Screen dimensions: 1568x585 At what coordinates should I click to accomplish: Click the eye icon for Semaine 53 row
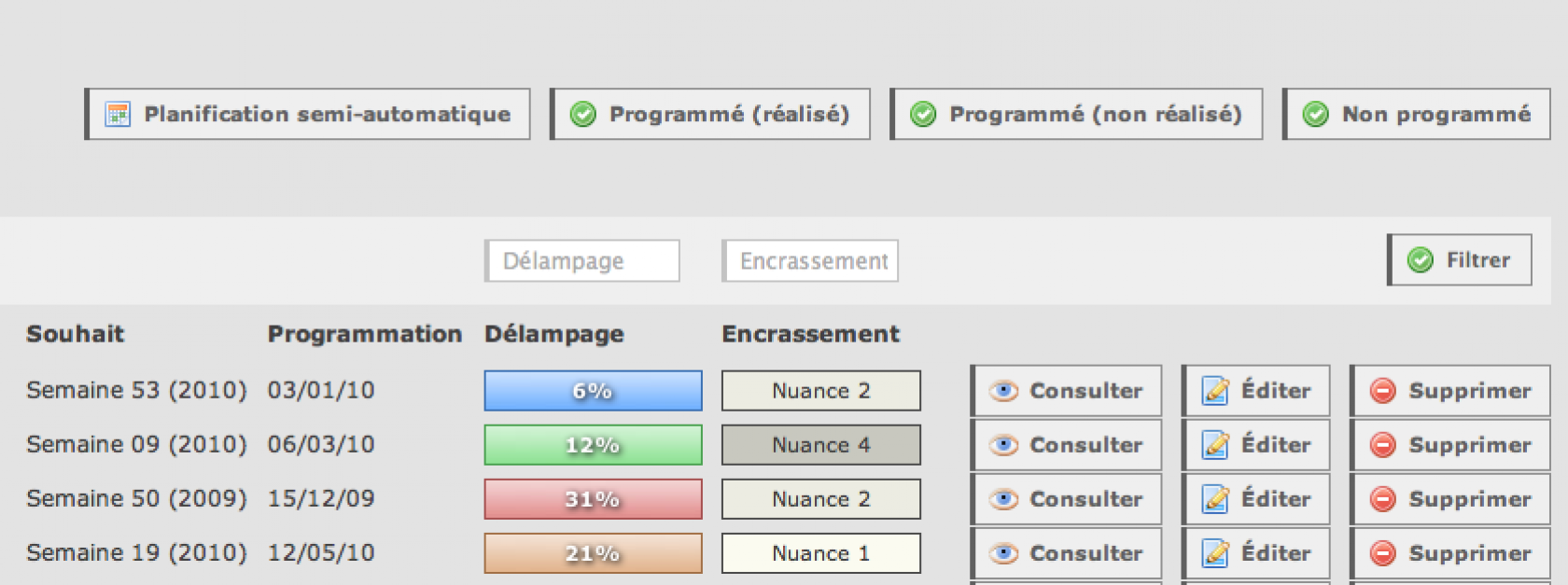click(x=1003, y=391)
